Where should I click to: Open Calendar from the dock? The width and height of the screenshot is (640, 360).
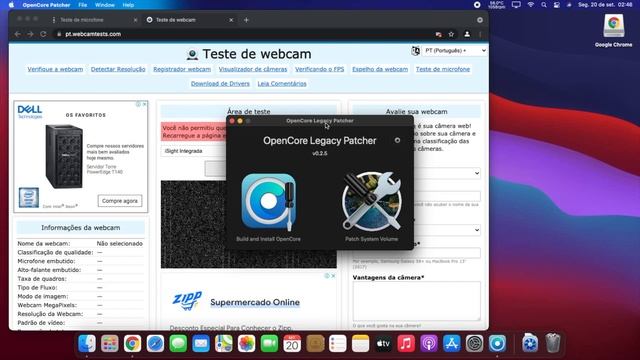(292, 344)
